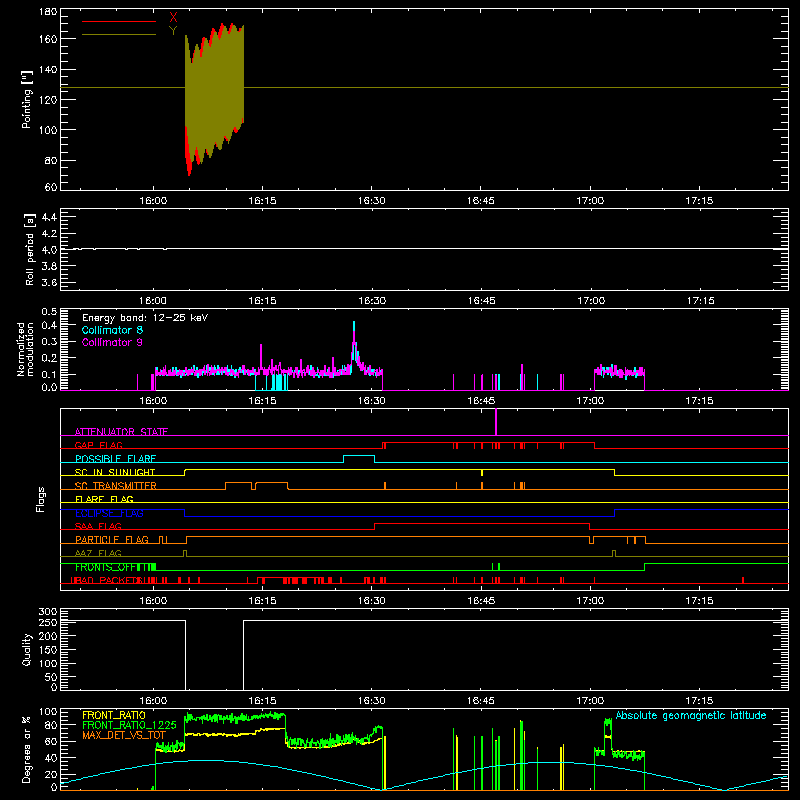Click the olive Y legend label
Screen dimensions: 800x800
pyautogui.click(x=173, y=31)
